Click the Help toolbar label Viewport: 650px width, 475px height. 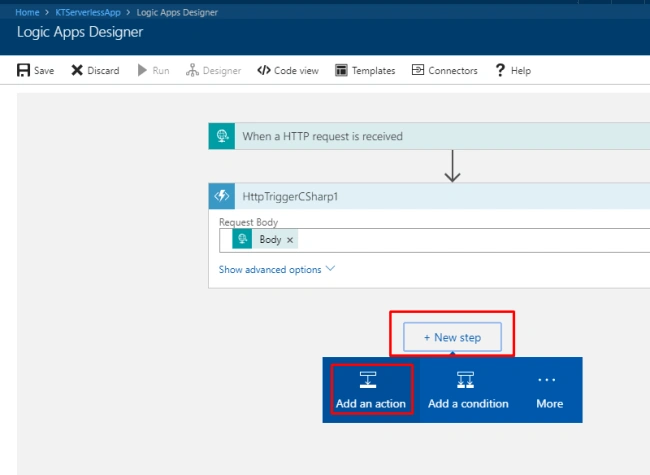click(x=521, y=70)
